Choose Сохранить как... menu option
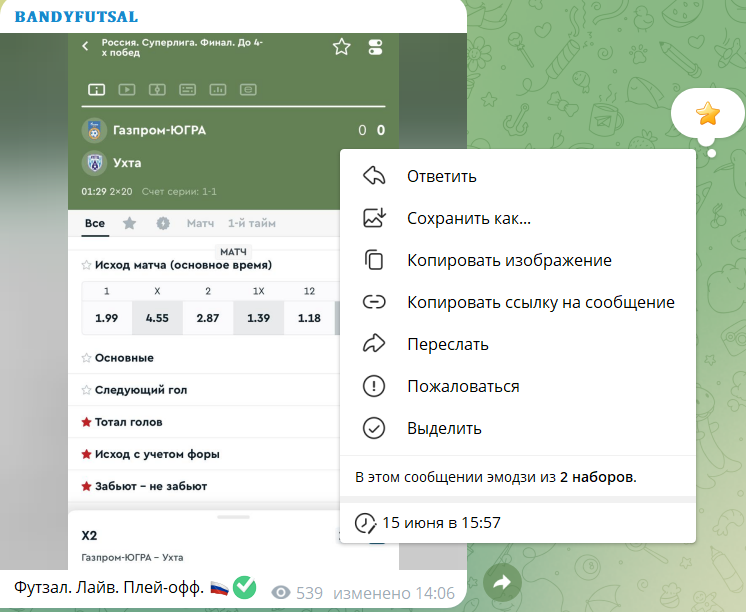 pyautogui.click(x=468, y=218)
